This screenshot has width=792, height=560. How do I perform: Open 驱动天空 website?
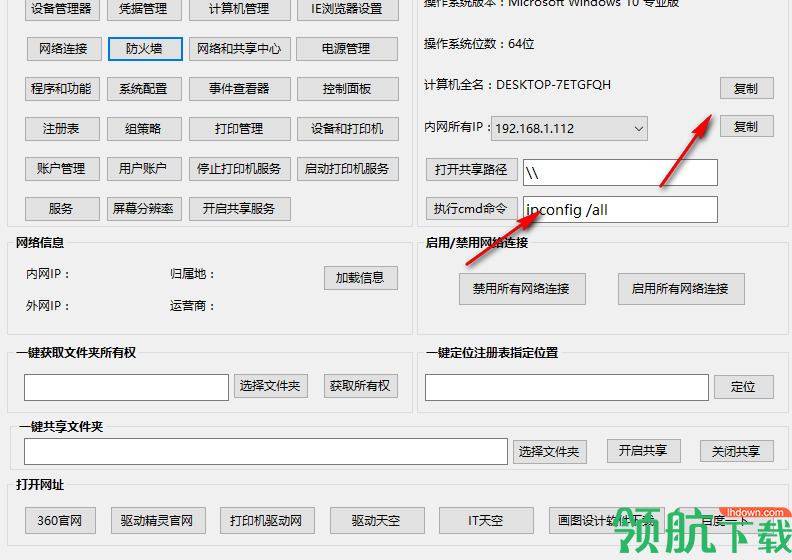(x=377, y=521)
